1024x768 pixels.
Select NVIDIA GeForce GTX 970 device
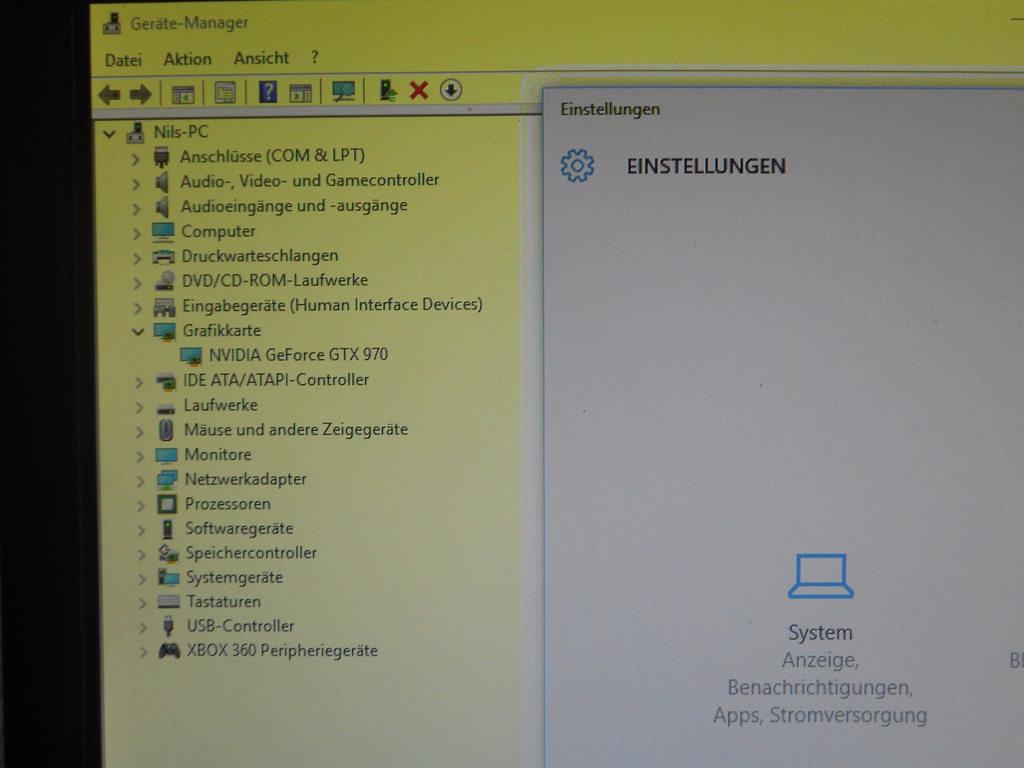tap(298, 355)
